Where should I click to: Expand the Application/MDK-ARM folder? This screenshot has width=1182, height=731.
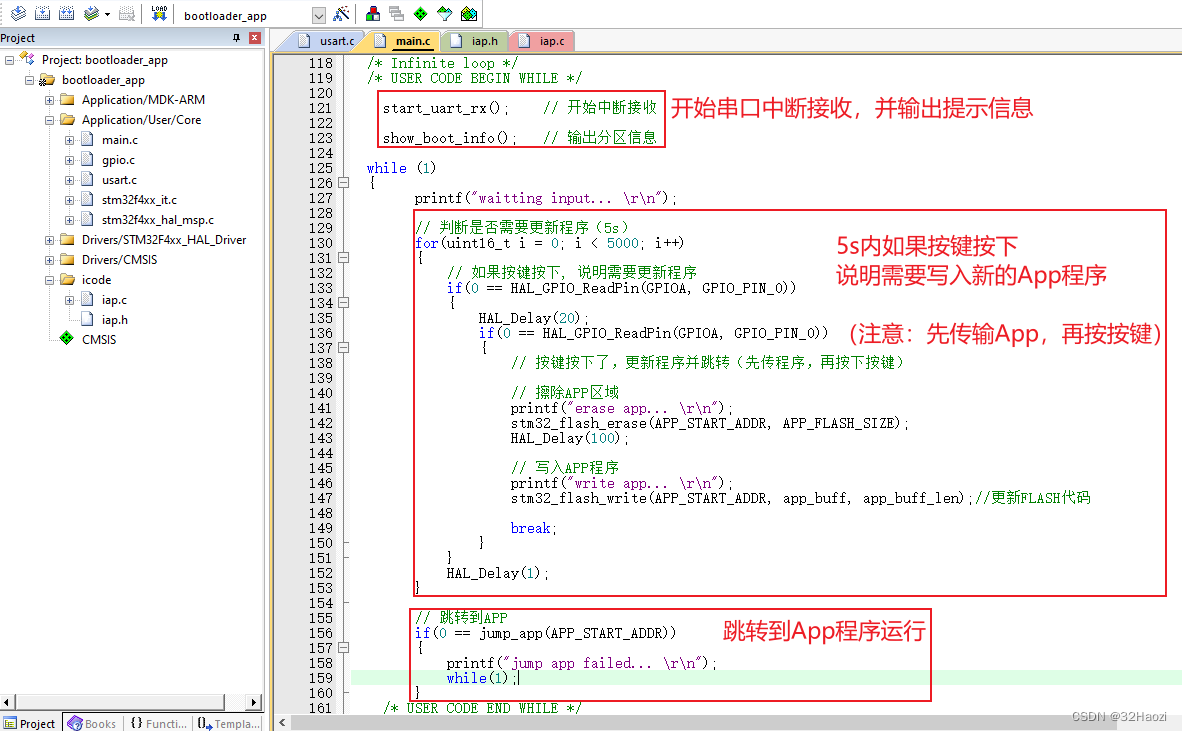[x=49, y=100]
